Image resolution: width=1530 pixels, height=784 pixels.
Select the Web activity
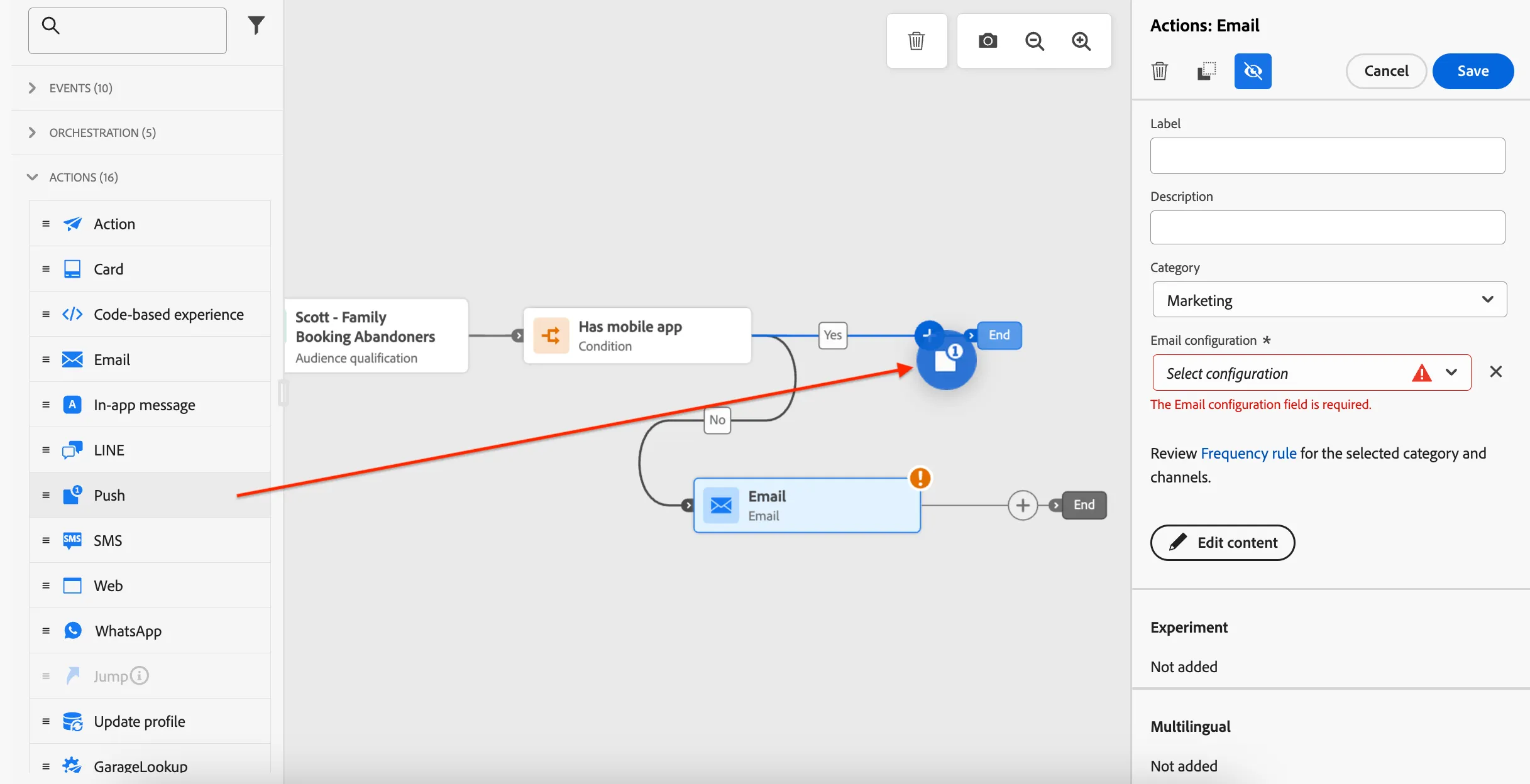click(150, 585)
